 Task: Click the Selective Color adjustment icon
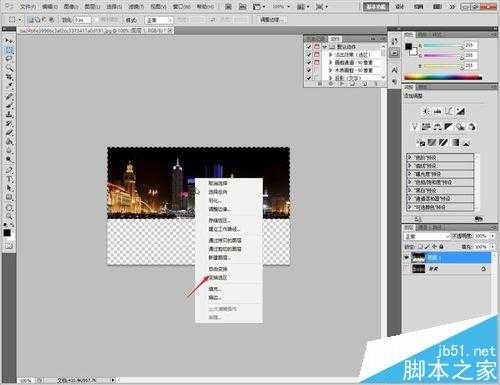tap(467, 143)
